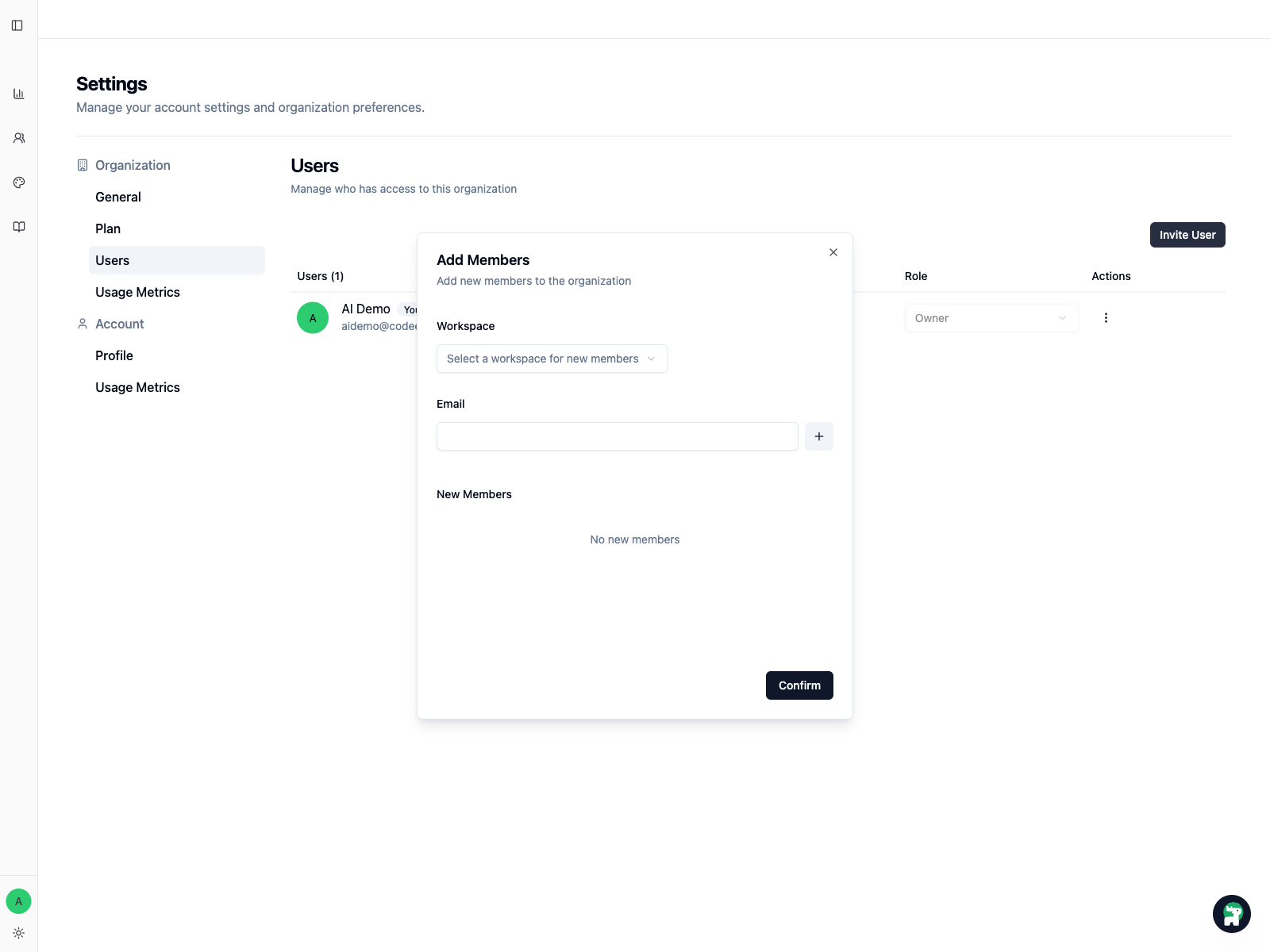
Task: Expand the workspace chevron for new members
Action: [651, 359]
